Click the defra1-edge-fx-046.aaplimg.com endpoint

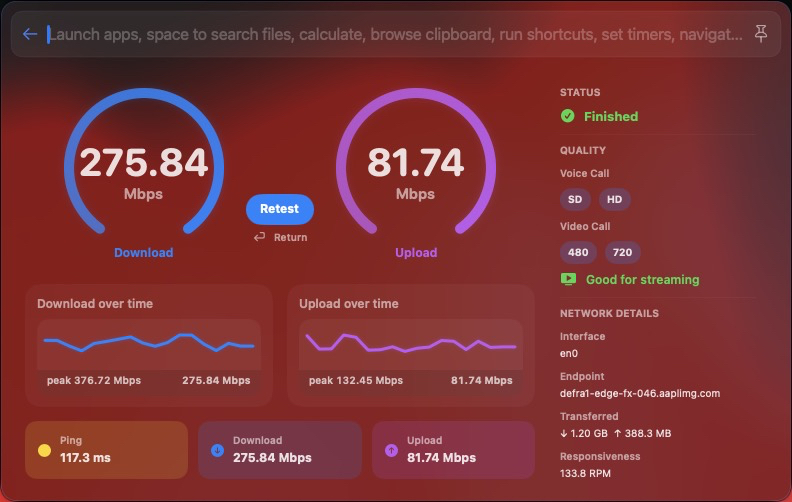[x=640, y=393]
